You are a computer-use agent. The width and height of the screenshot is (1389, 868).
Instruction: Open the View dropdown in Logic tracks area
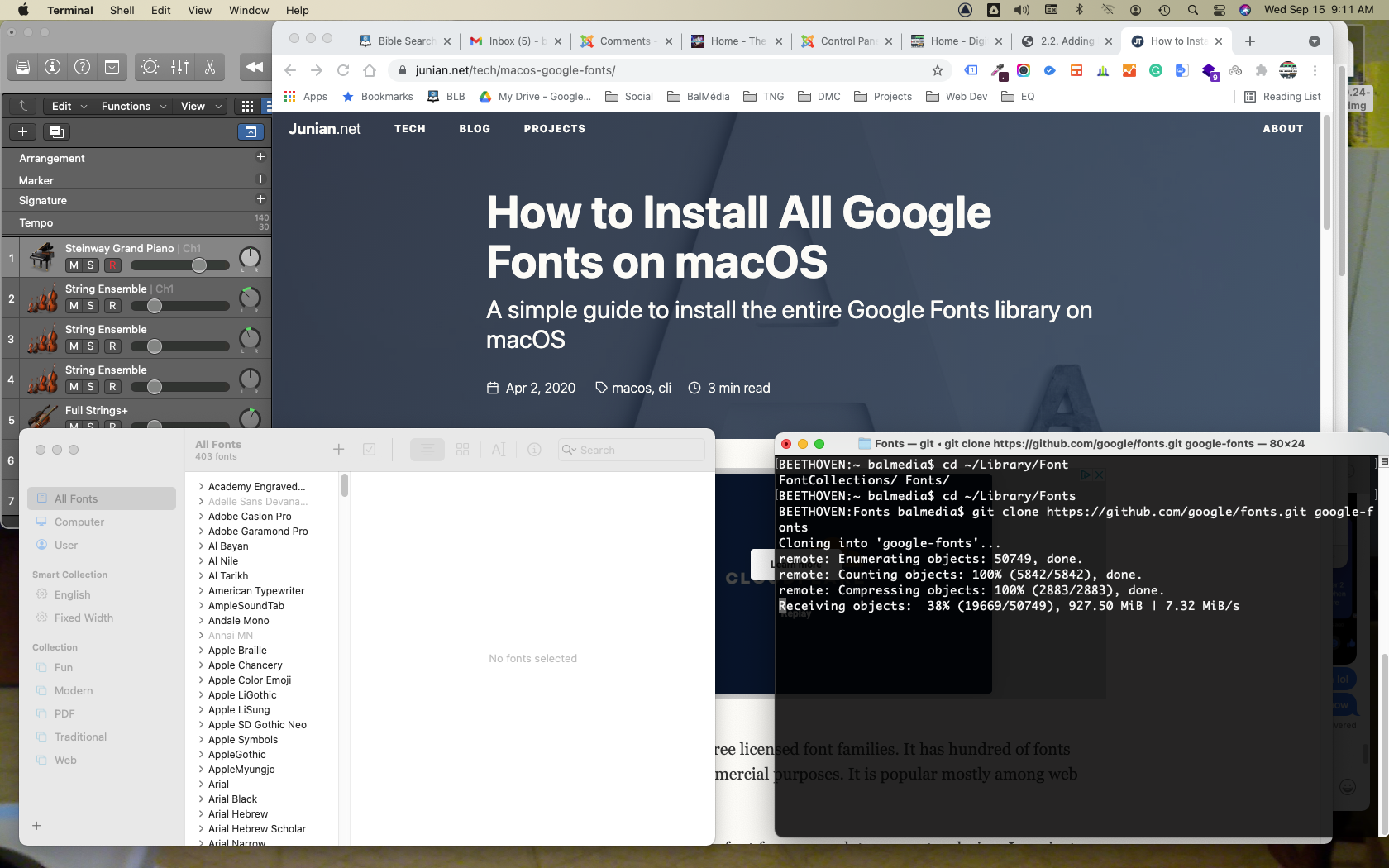202,106
